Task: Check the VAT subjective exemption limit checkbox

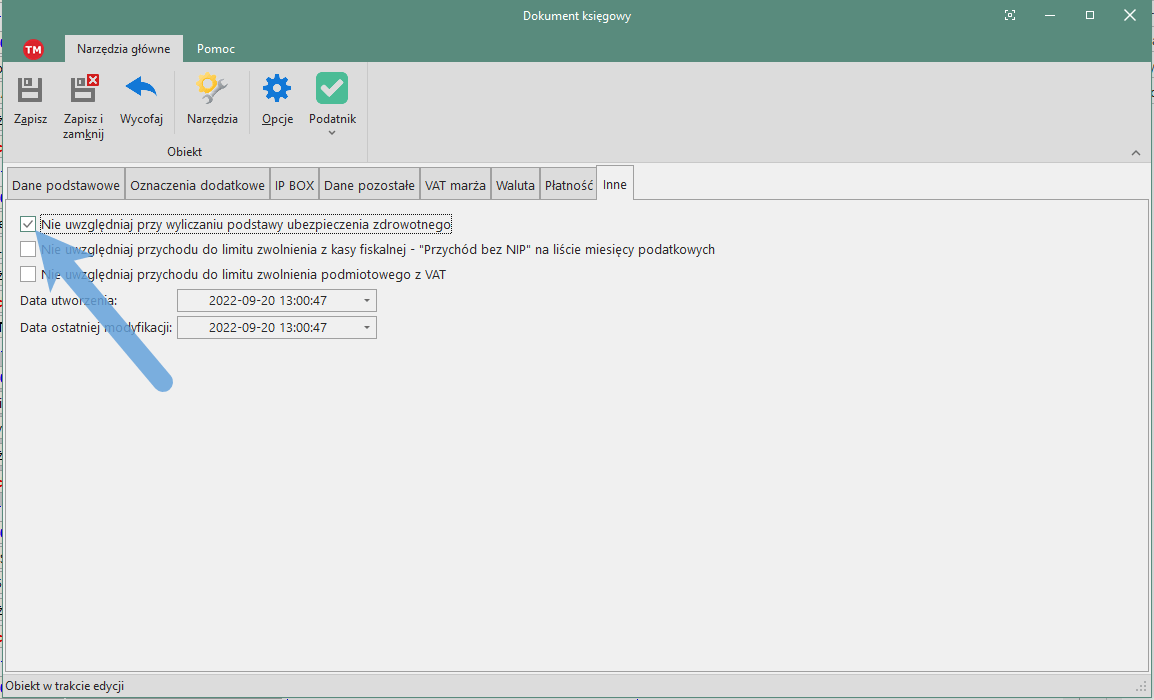Action: click(28, 274)
